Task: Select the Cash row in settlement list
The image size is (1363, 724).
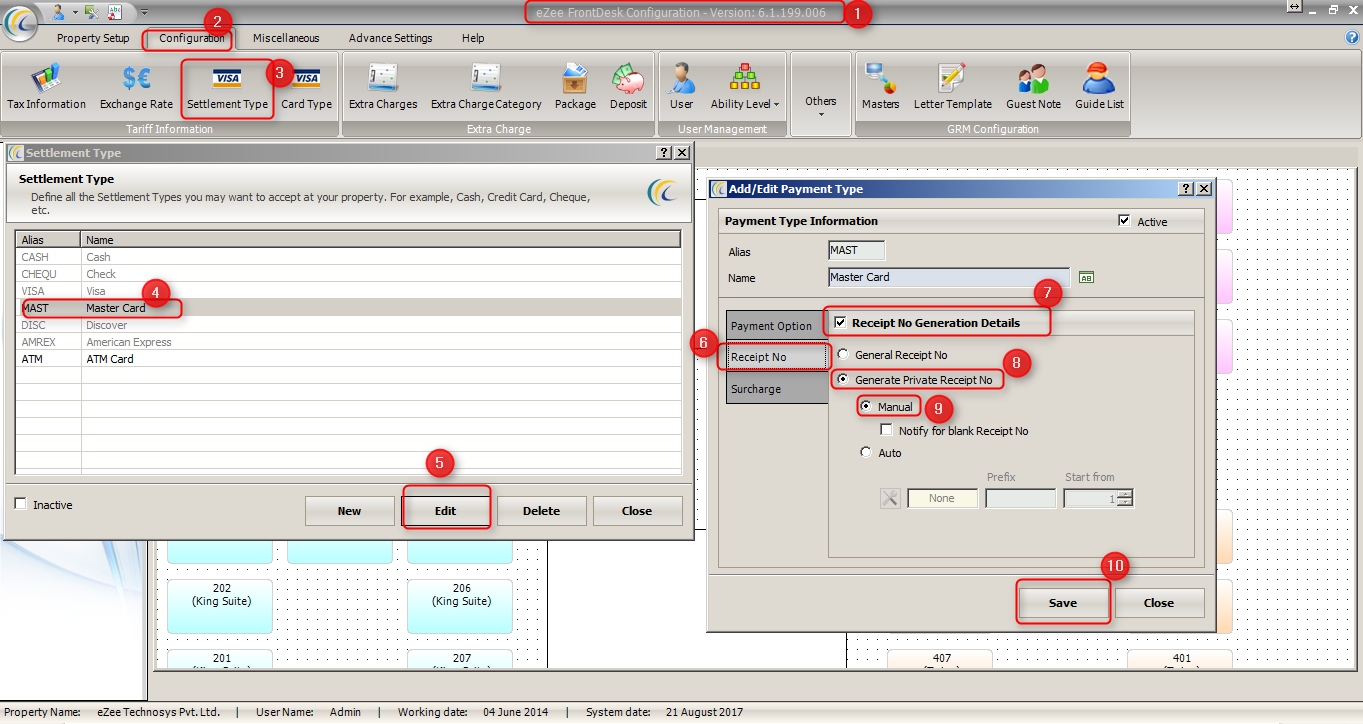Action: point(348,257)
